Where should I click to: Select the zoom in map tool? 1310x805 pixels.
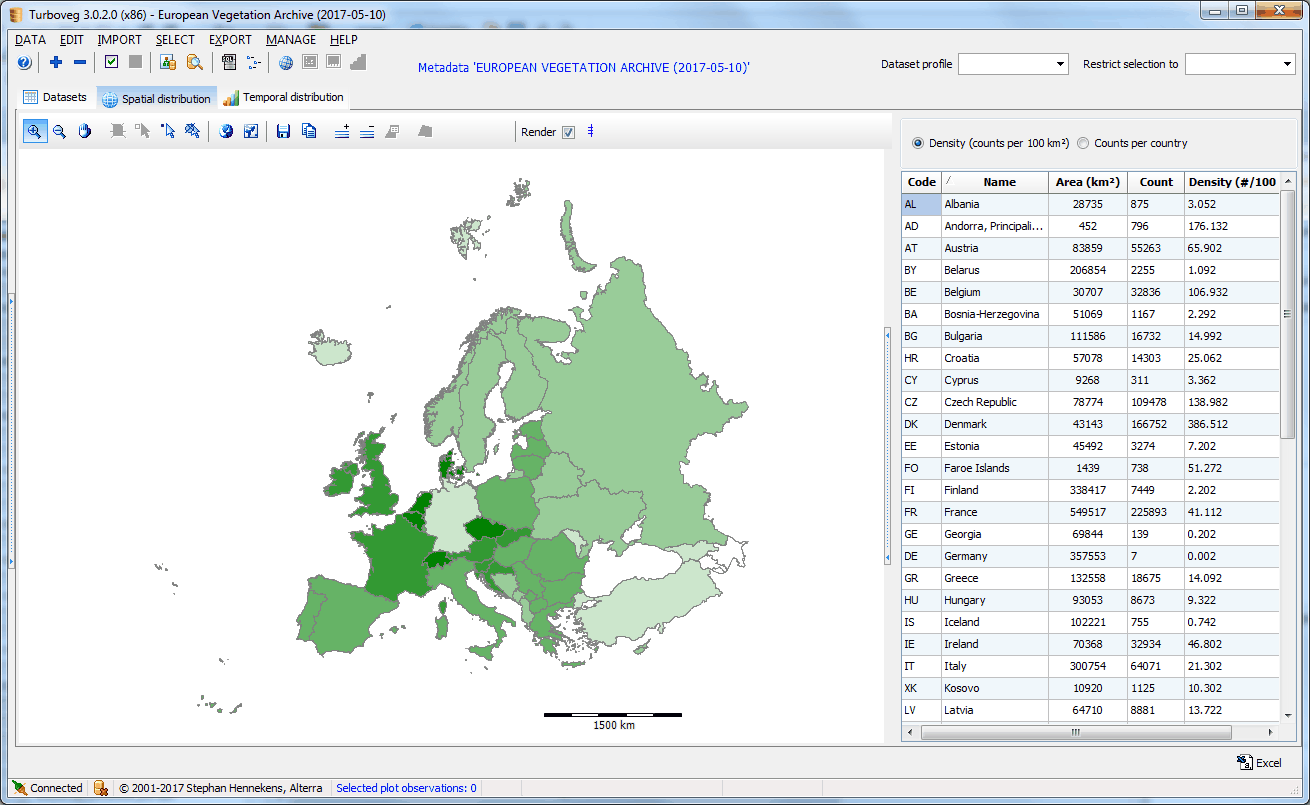click(x=35, y=132)
